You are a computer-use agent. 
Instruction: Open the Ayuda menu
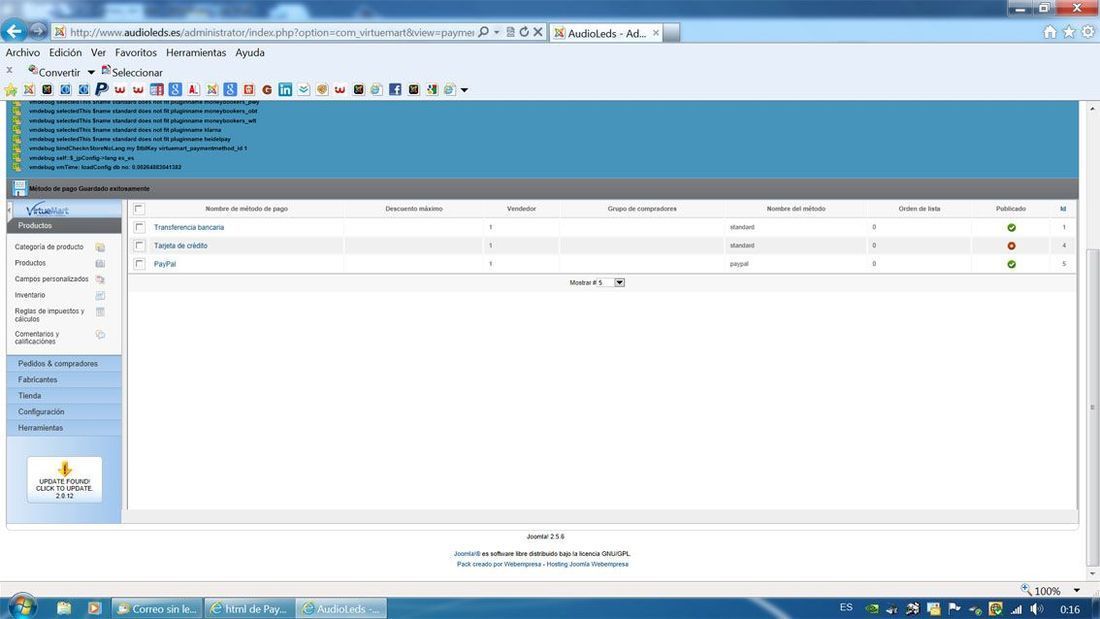250,53
